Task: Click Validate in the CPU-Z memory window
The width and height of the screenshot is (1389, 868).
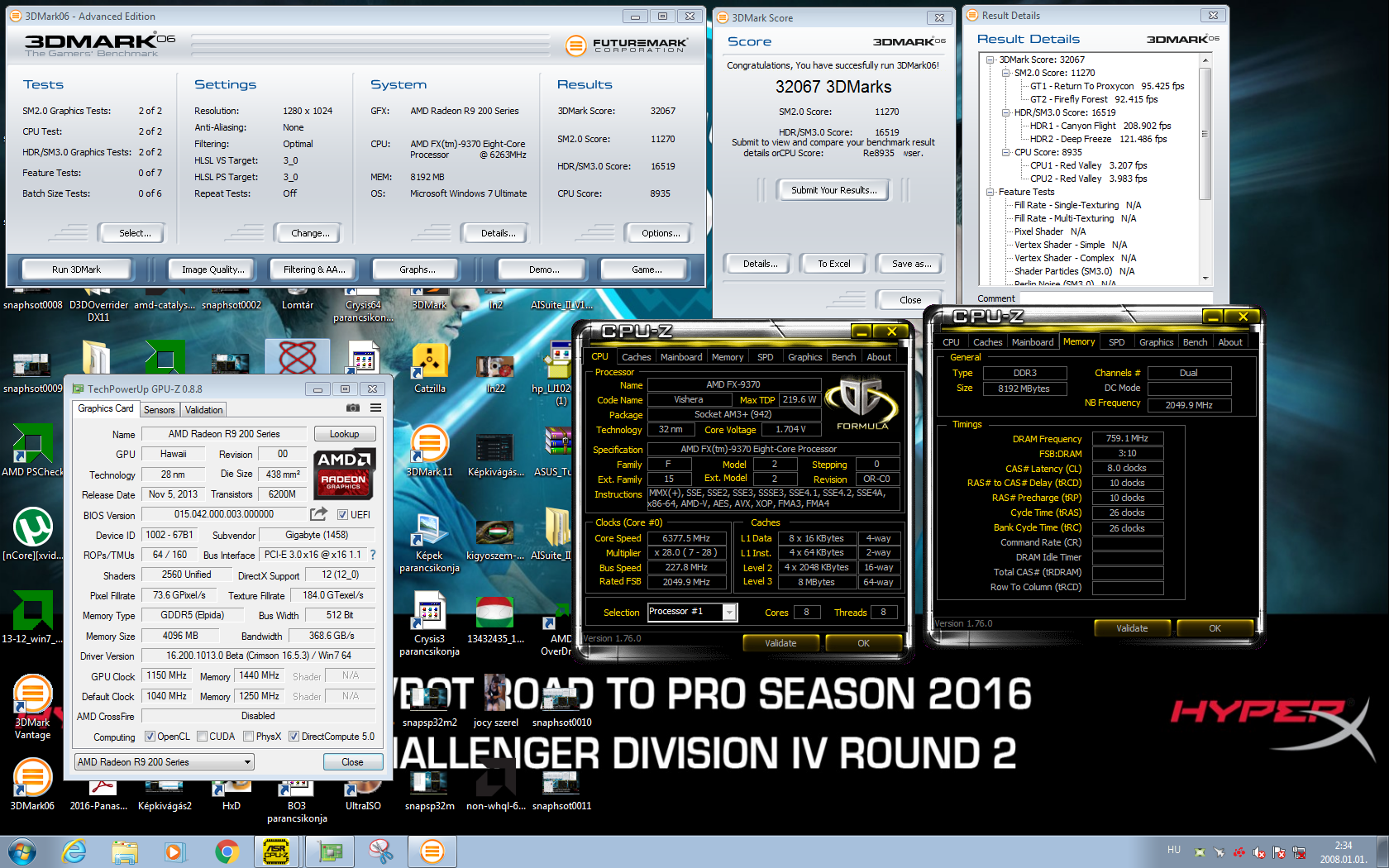Action: pyautogui.click(x=1132, y=628)
